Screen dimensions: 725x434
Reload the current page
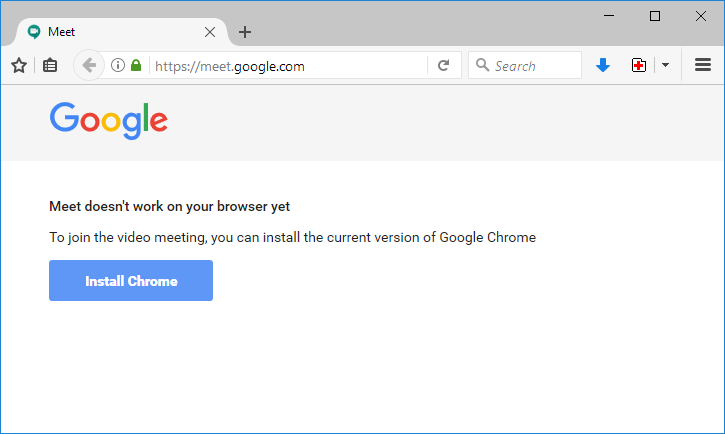click(x=444, y=66)
